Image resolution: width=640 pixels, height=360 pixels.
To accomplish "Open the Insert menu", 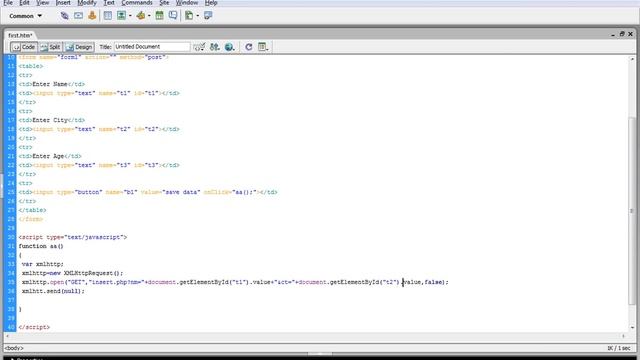I will (63, 3).
